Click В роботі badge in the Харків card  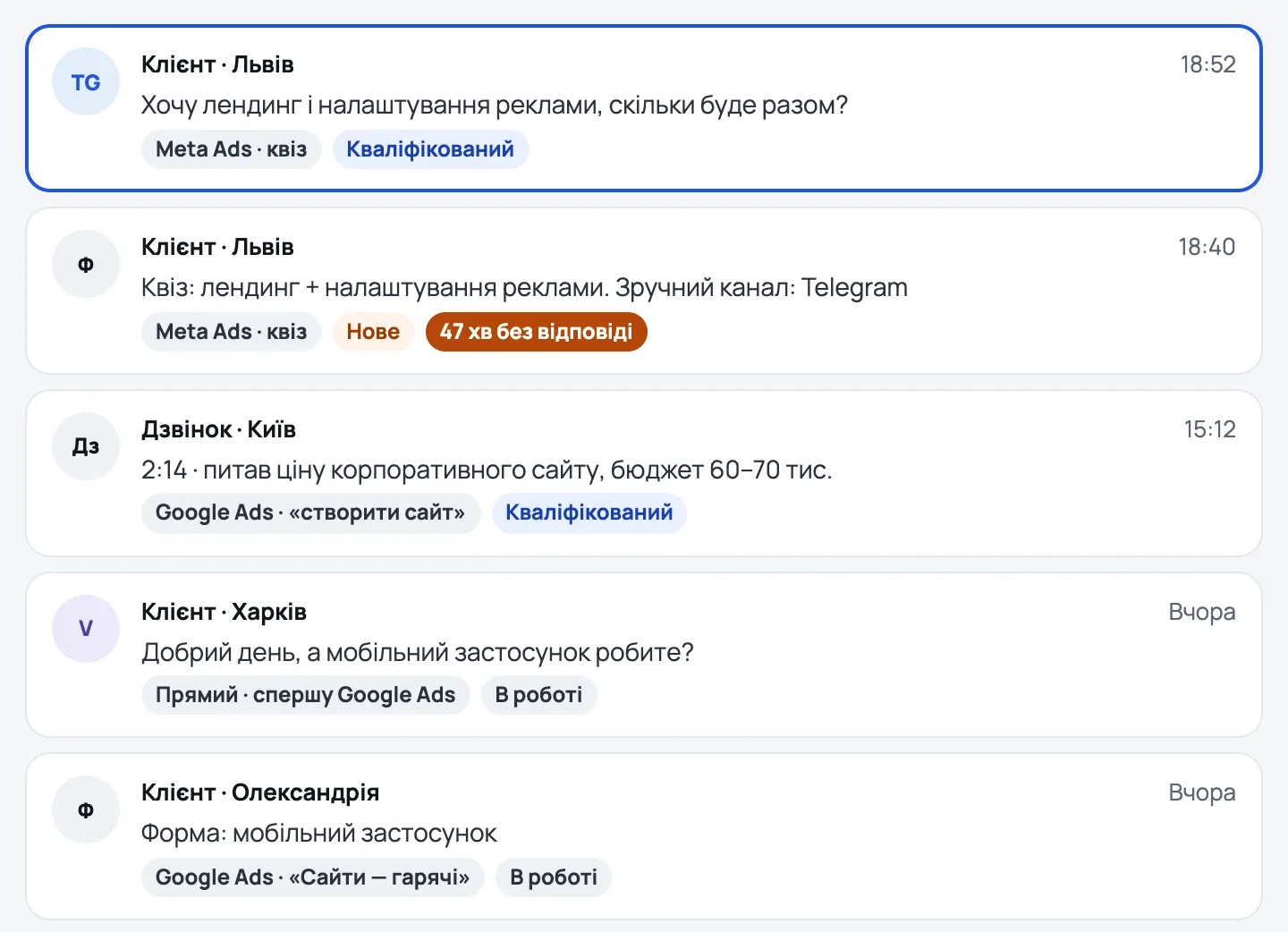[538, 695]
